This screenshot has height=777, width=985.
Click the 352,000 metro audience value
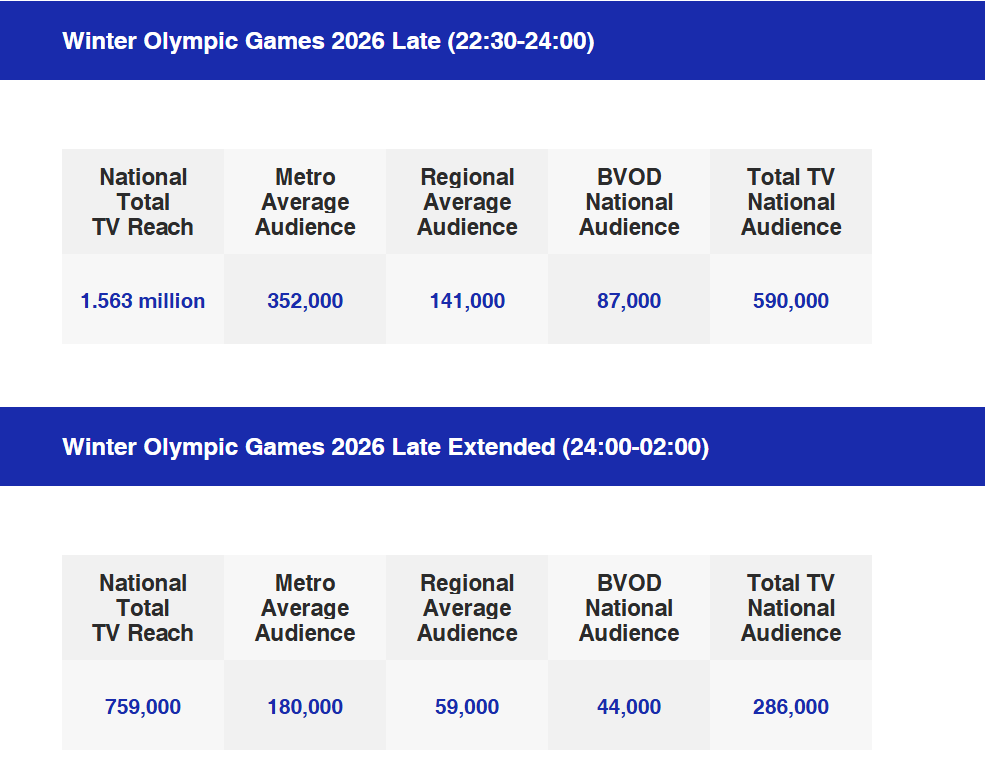coord(305,301)
